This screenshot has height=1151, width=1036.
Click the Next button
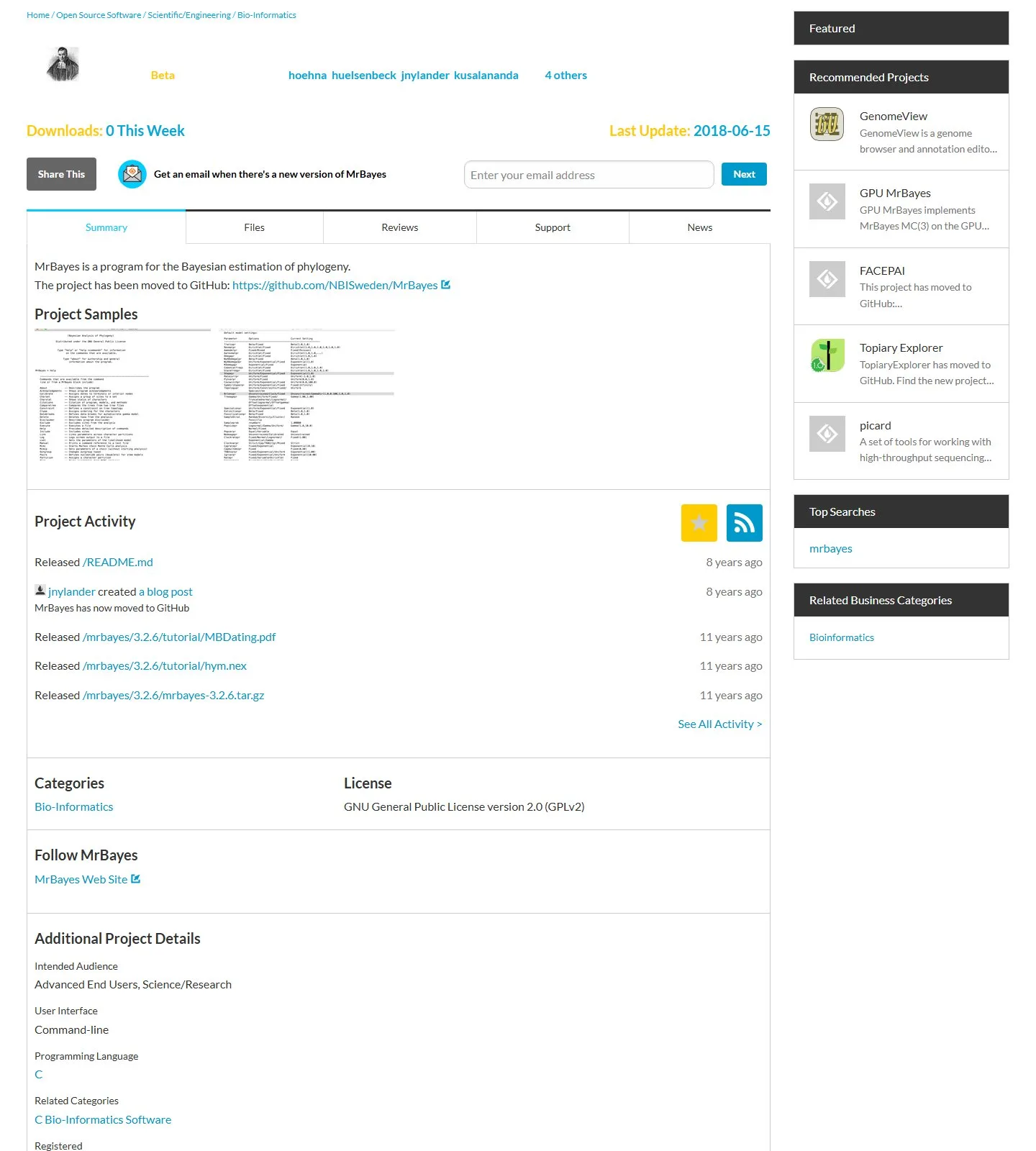click(744, 174)
